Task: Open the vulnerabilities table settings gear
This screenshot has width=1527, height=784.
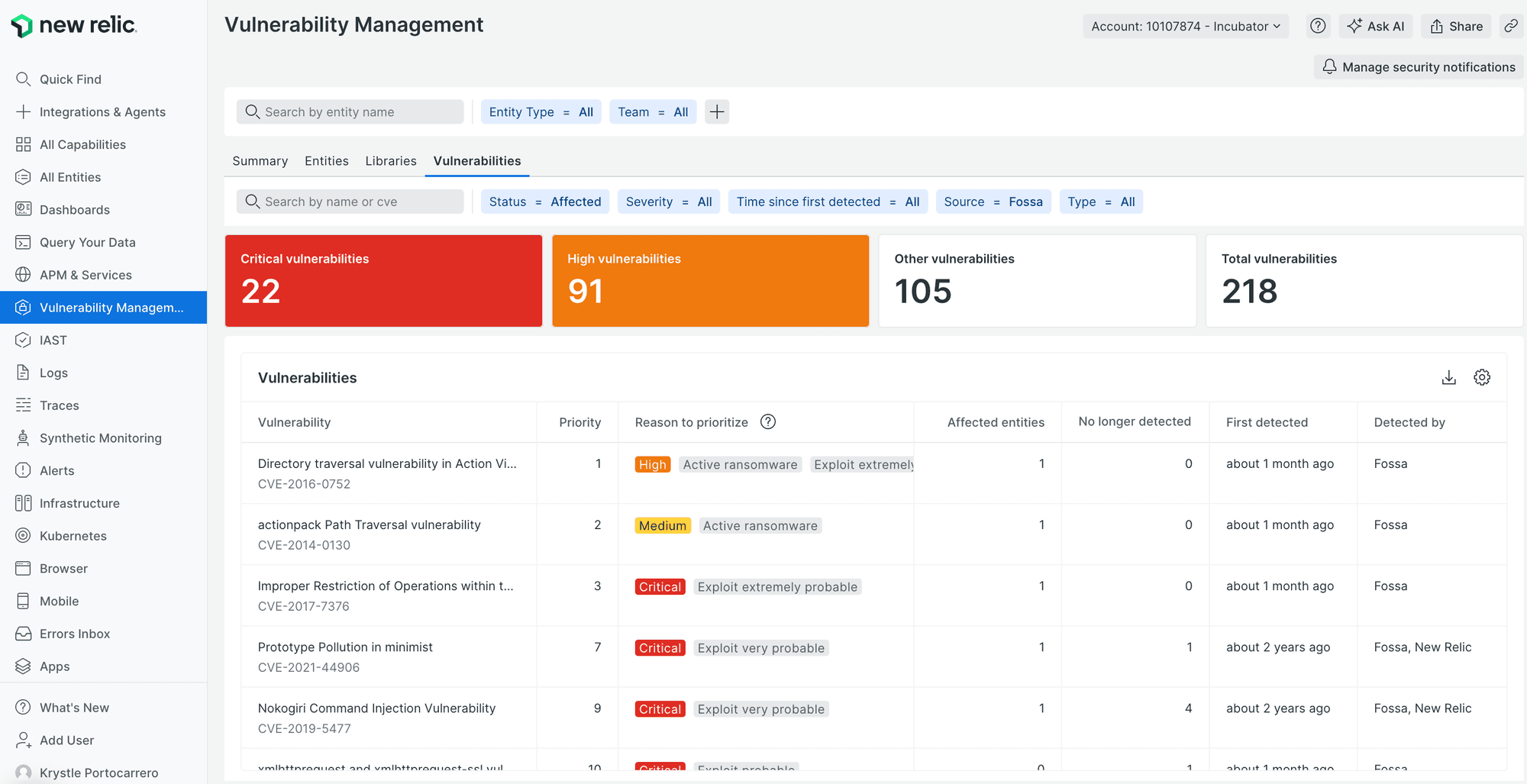Action: (1482, 377)
